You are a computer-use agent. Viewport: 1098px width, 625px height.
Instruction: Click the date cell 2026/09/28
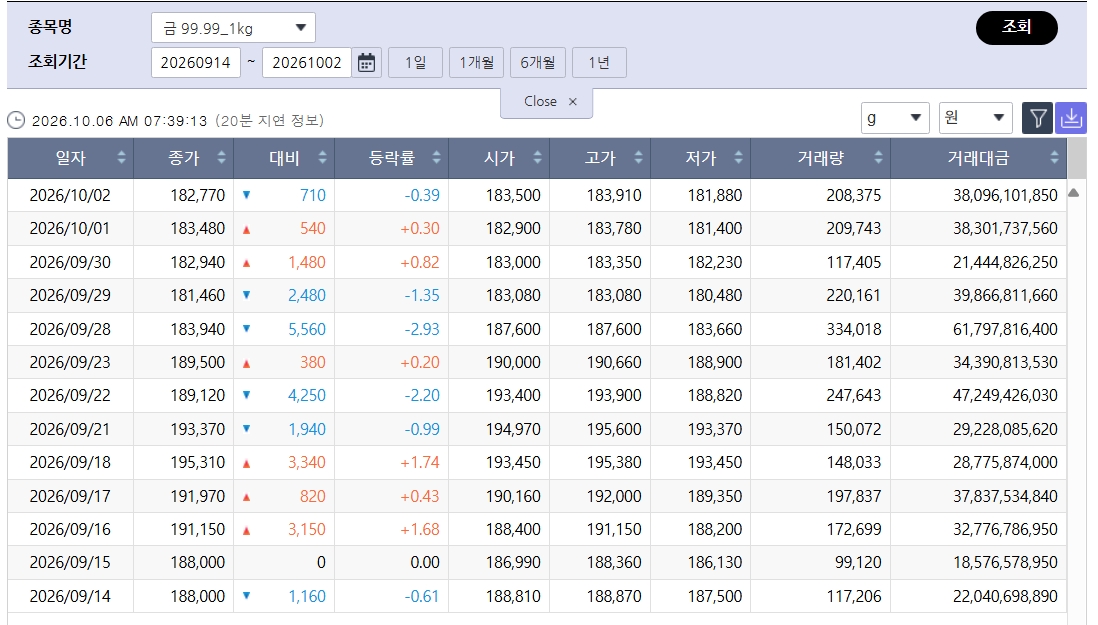coord(70,329)
